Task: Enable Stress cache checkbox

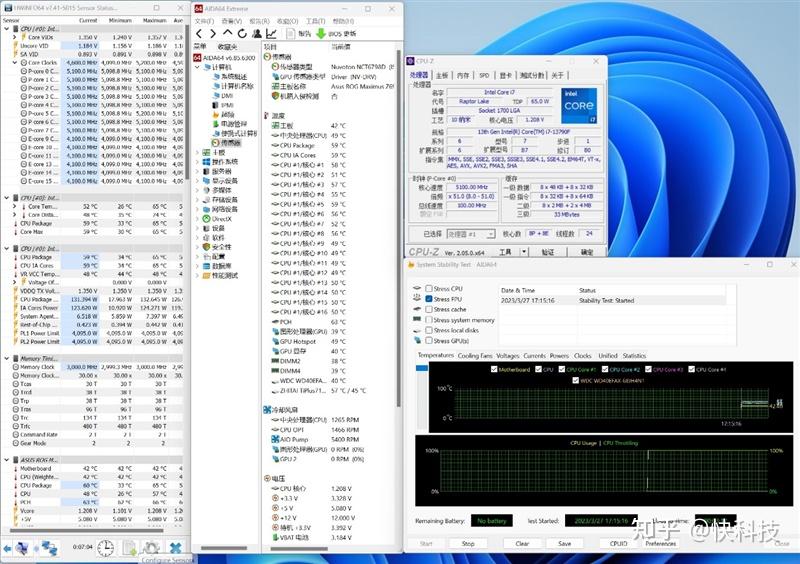Action: pyautogui.click(x=429, y=309)
